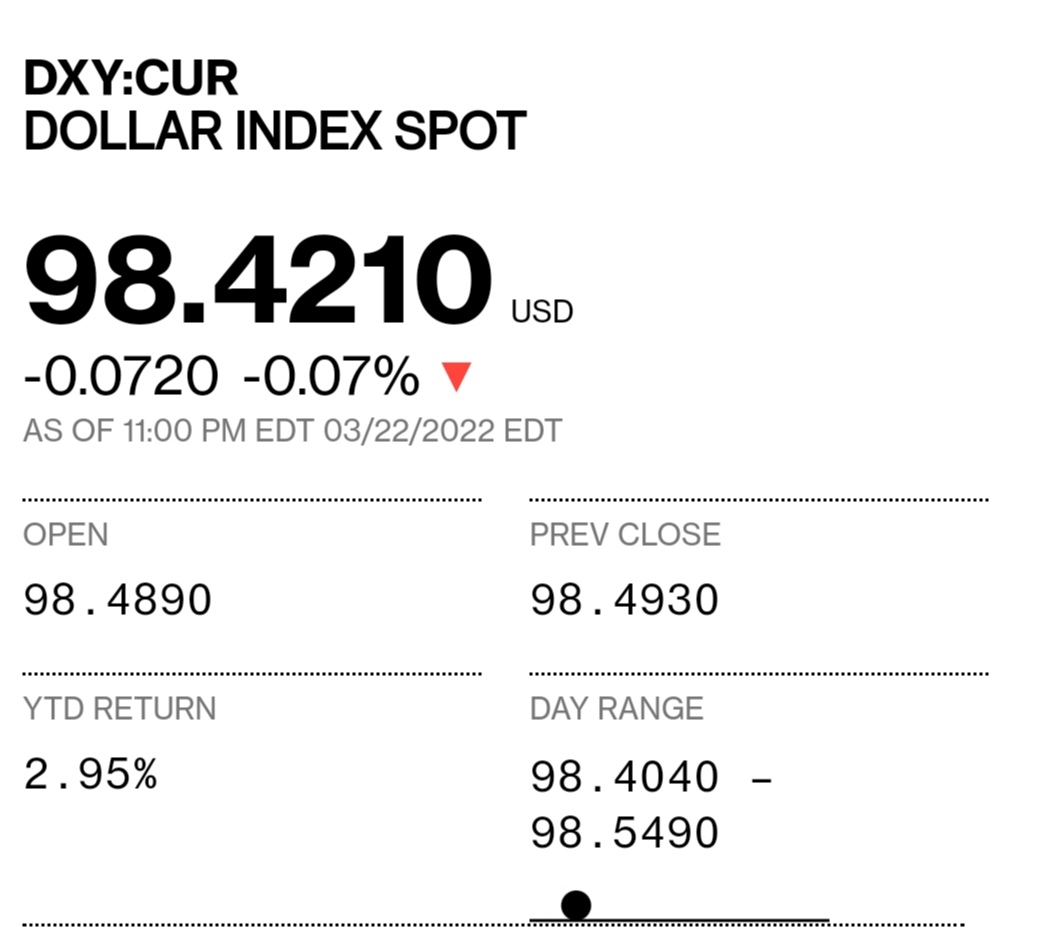This screenshot has height=929, width=1048.
Task: Click the DOLLAR INDEX SPOT title
Action: pyautogui.click(x=275, y=131)
